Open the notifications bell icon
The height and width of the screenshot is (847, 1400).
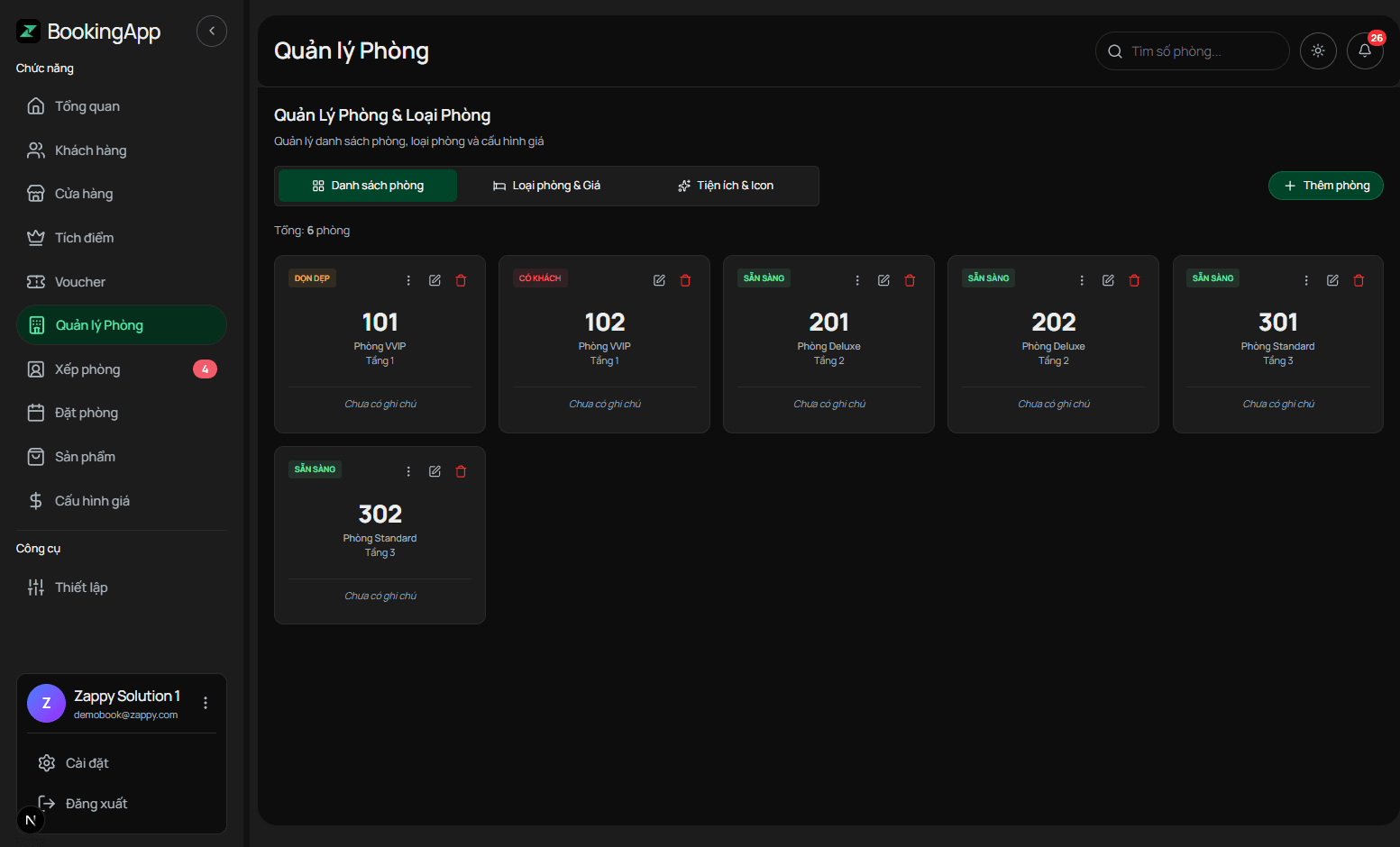[1364, 51]
